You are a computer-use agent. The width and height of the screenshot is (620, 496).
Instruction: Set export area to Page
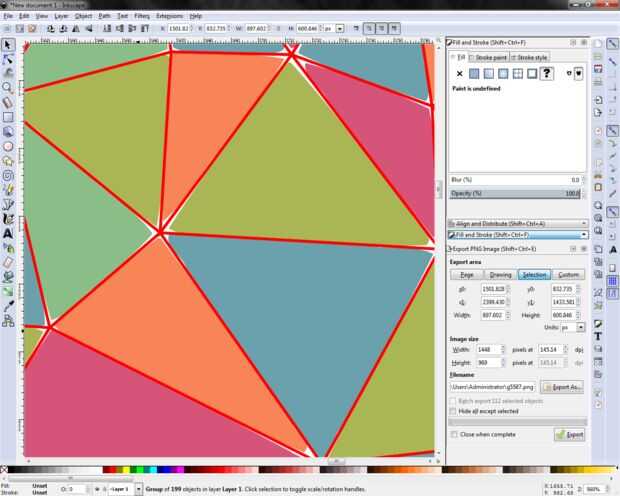coord(467,275)
